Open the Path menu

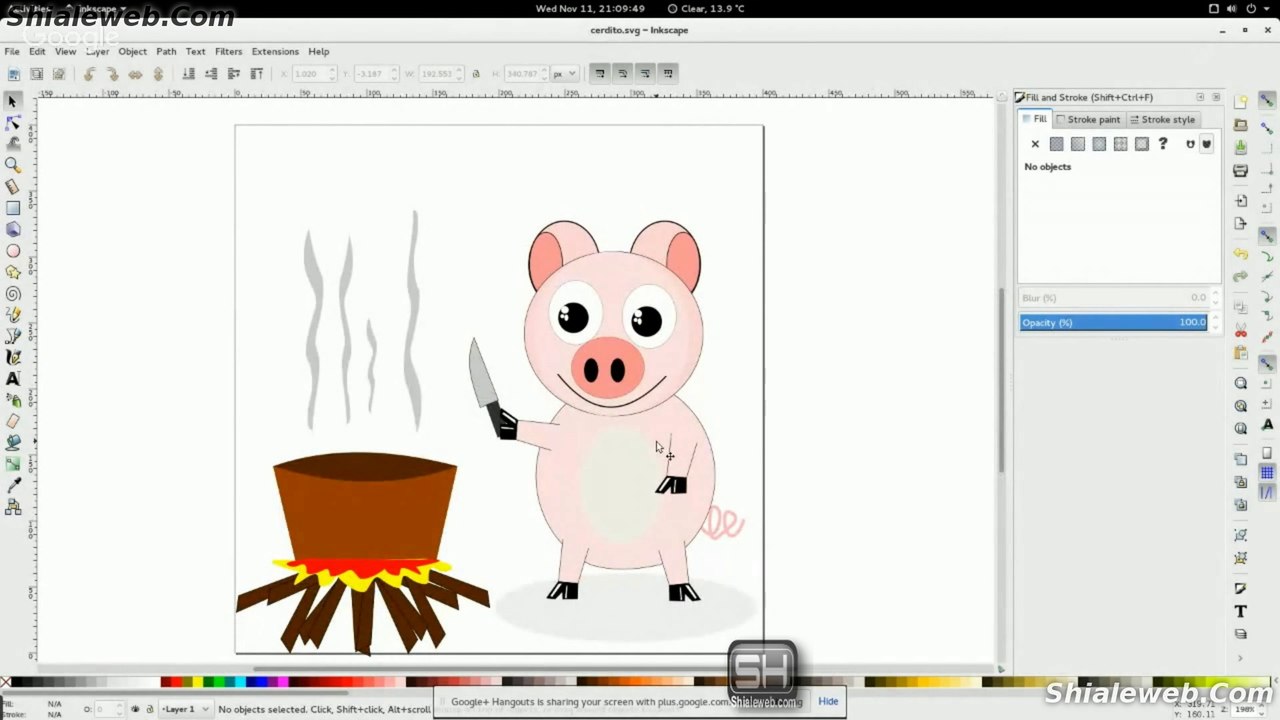[166, 51]
